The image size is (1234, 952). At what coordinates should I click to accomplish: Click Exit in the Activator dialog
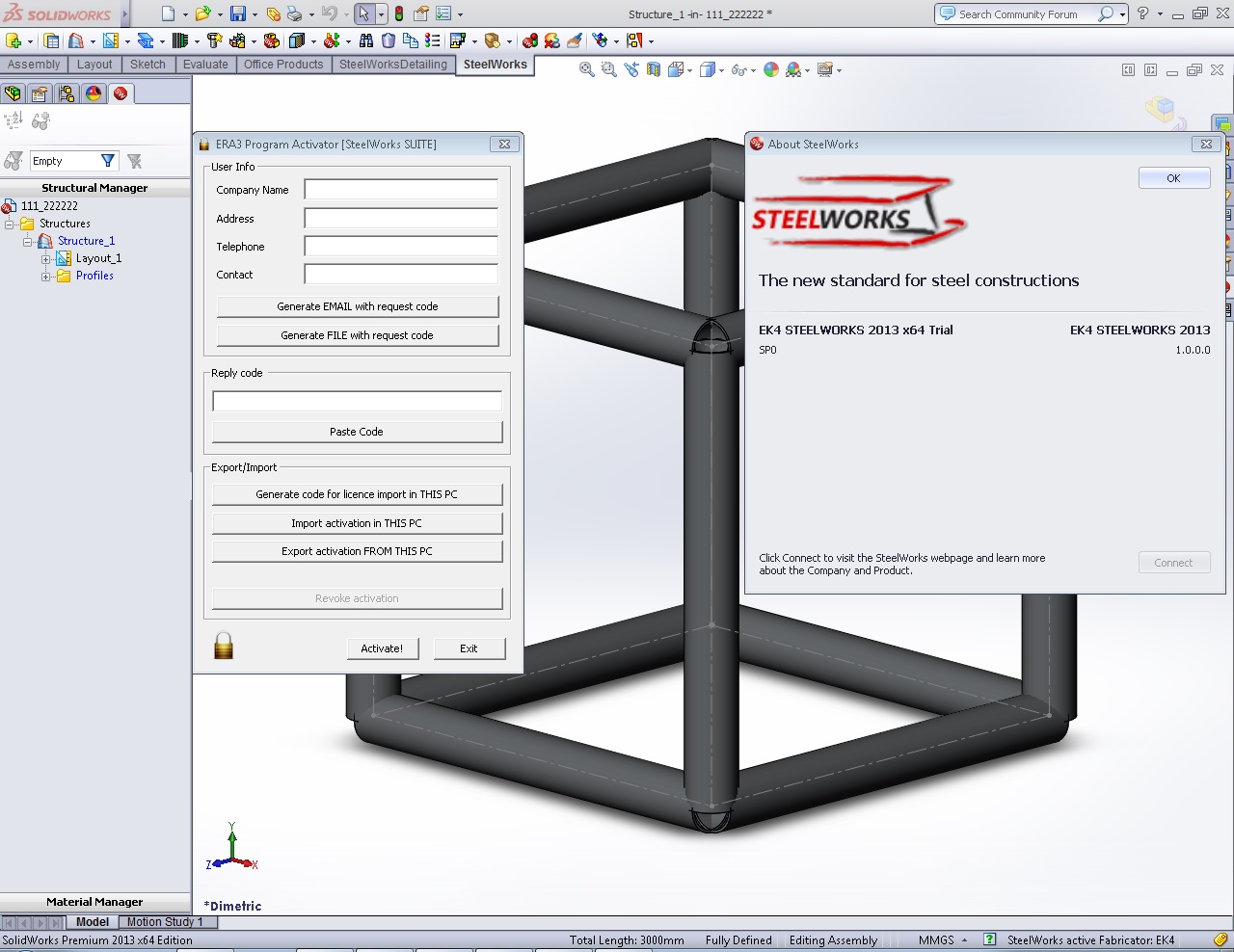[469, 648]
